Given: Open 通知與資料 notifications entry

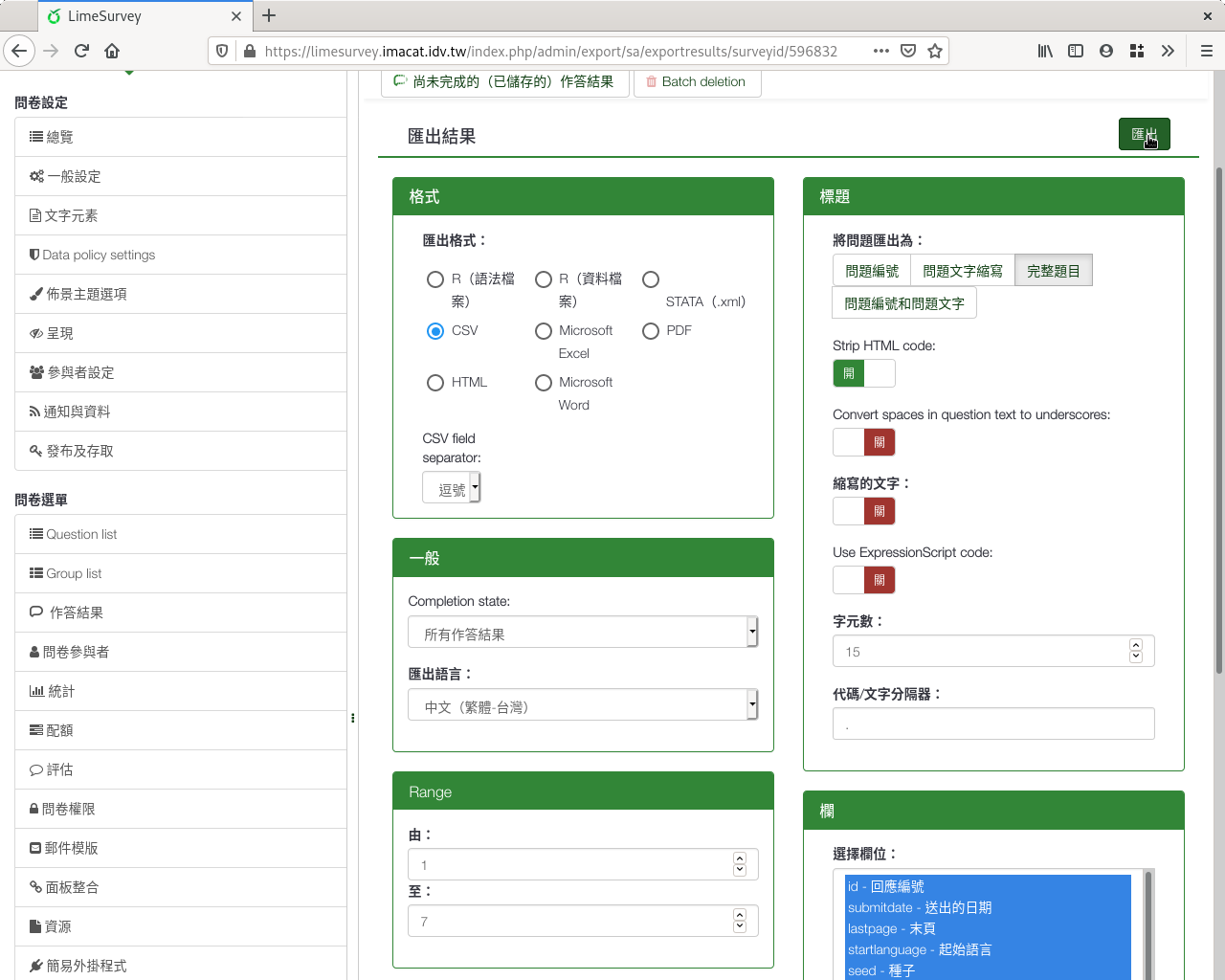Looking at the screenshot, I should [181, 412].
